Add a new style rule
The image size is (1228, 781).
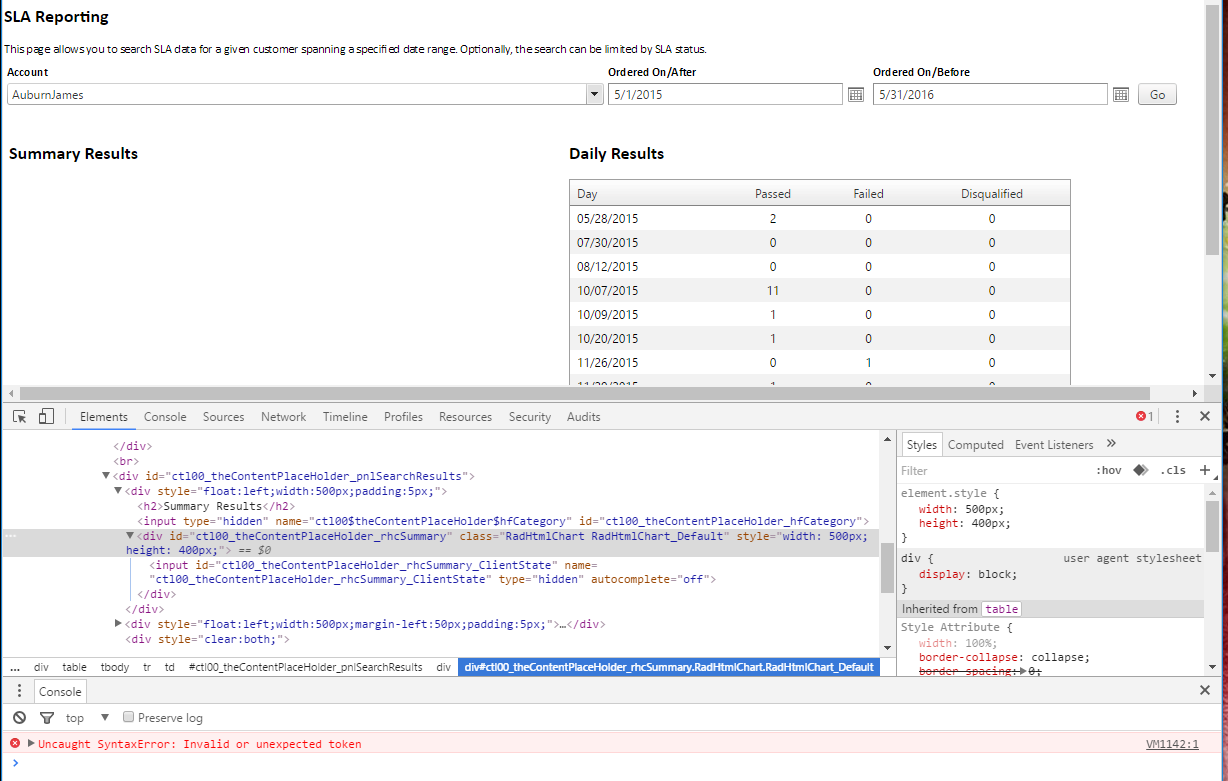click(1205, 470)
